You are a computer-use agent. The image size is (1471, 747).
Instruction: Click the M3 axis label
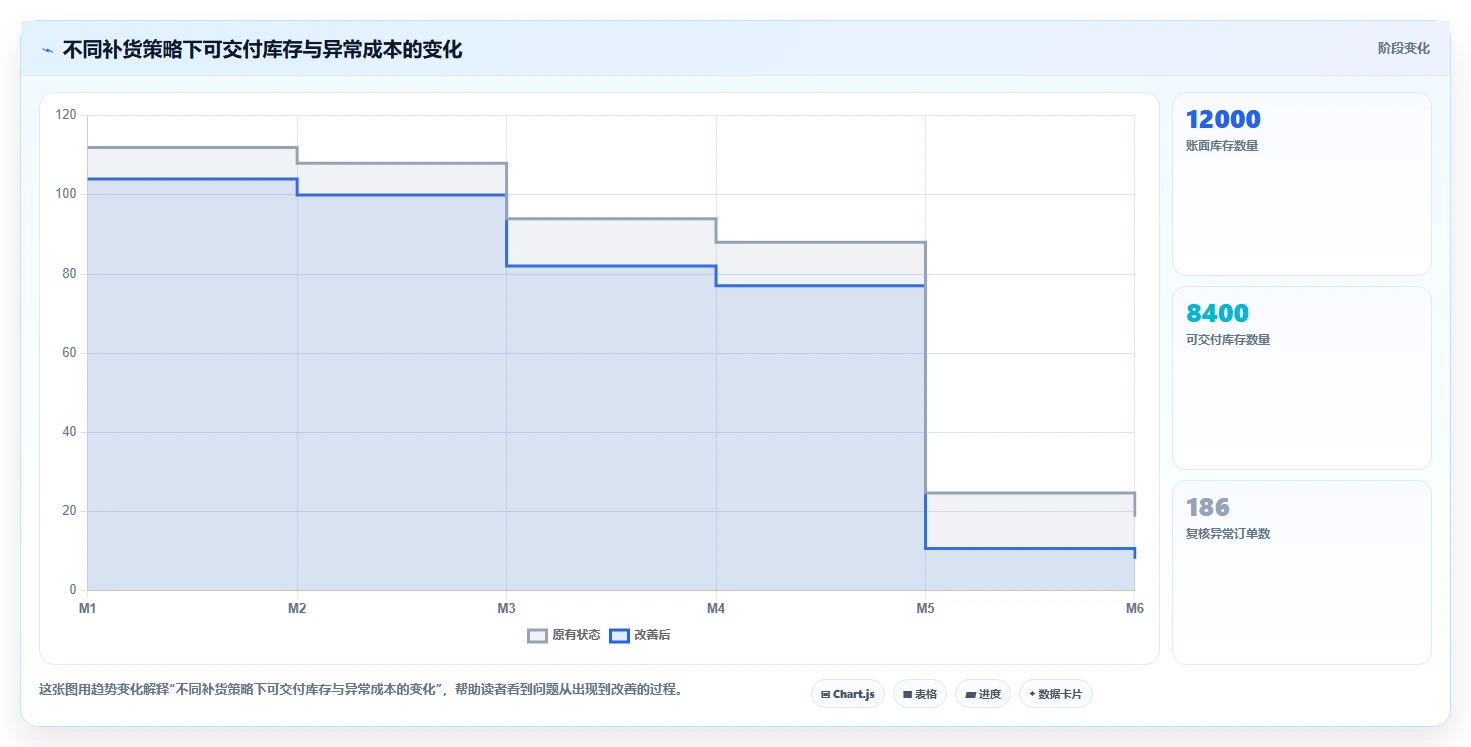(506, 608)
